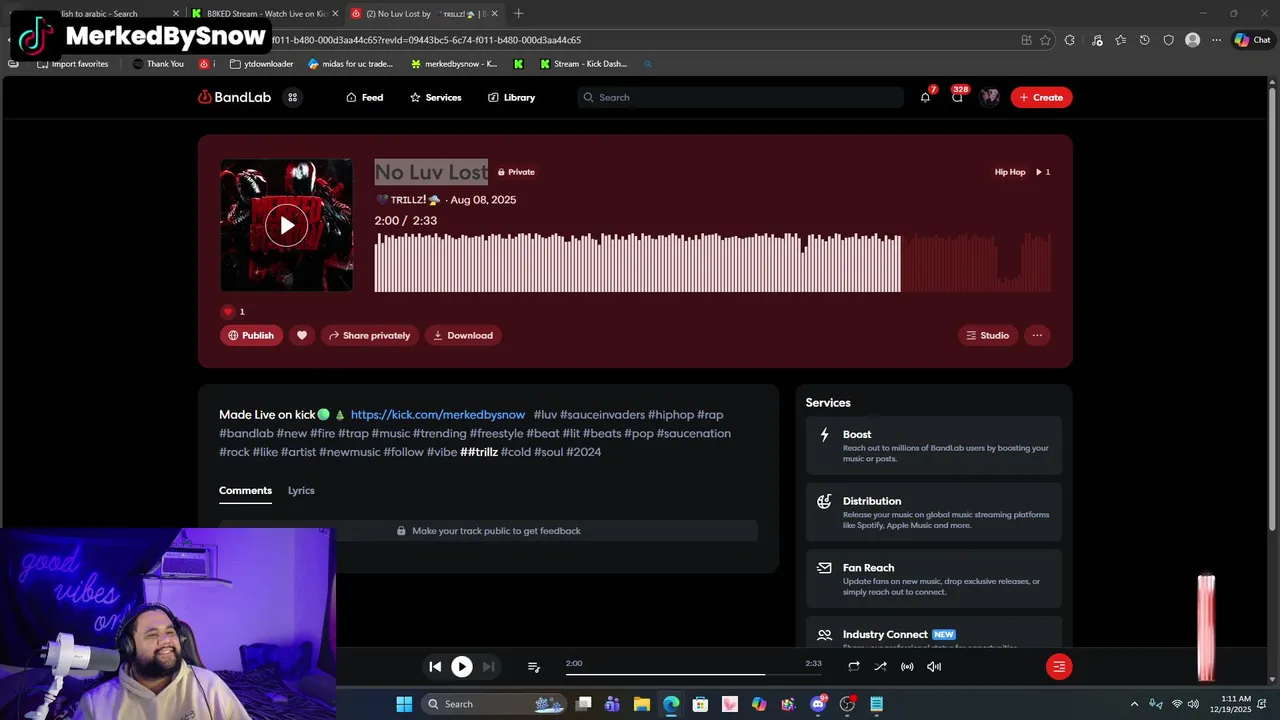This screenshot has height=720, width=1280.
Task: Play No Luv Lost from cover art
Action: (286, 225)
